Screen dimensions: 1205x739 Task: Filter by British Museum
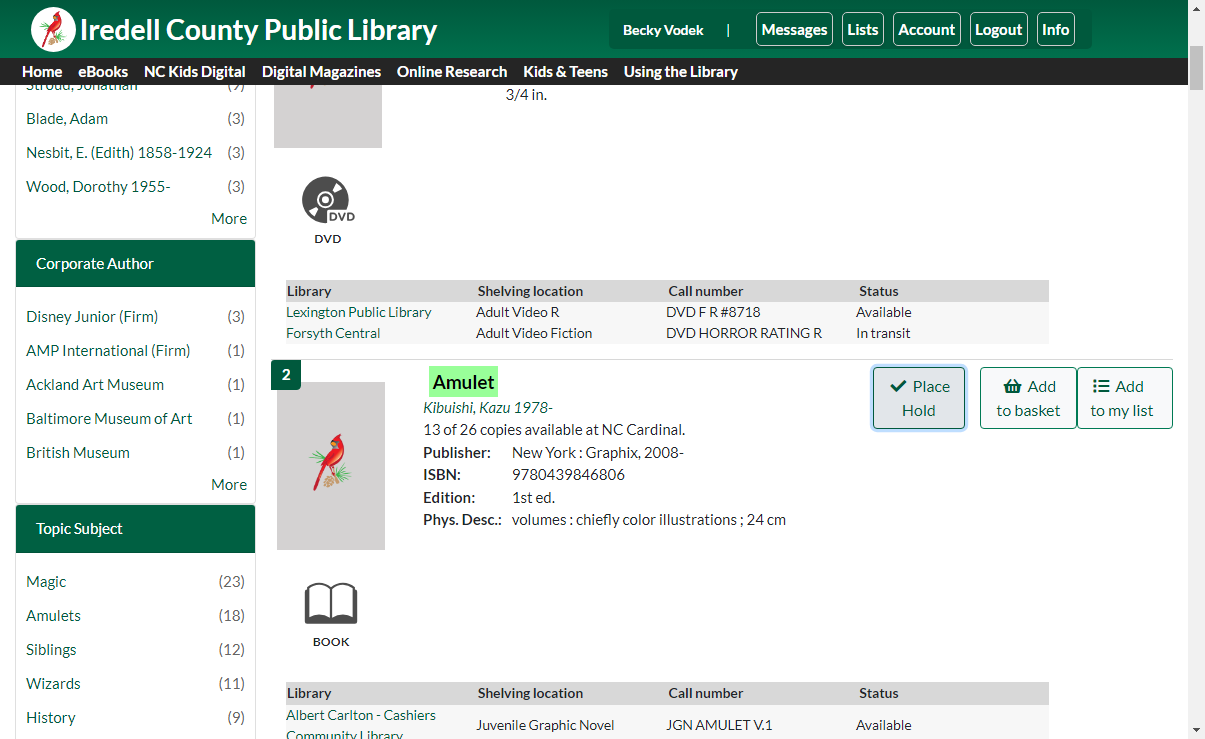78,452
